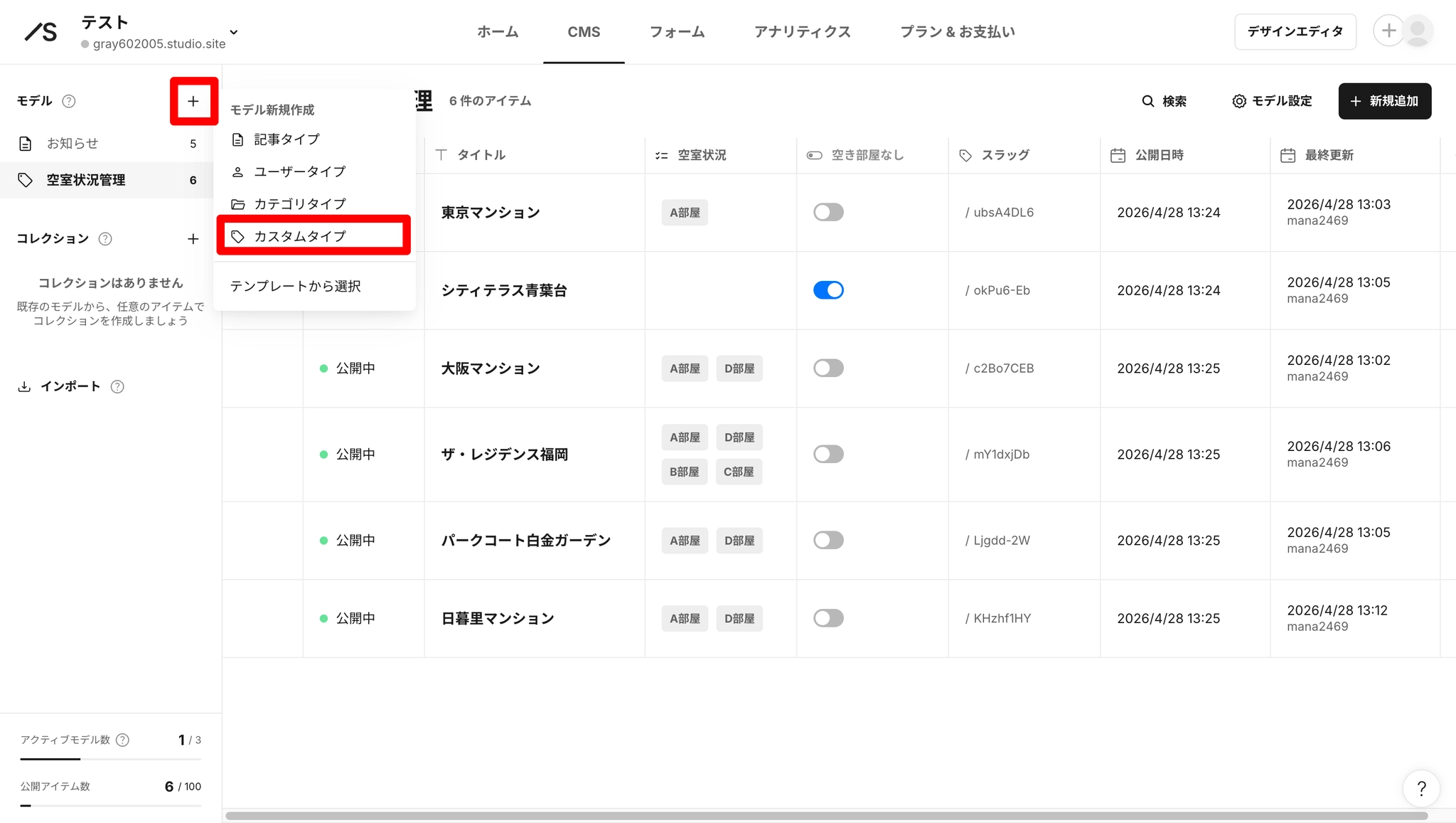Click the 新規追加 button
Viewport: 1456px width, 823px height.
[1384, 101]
